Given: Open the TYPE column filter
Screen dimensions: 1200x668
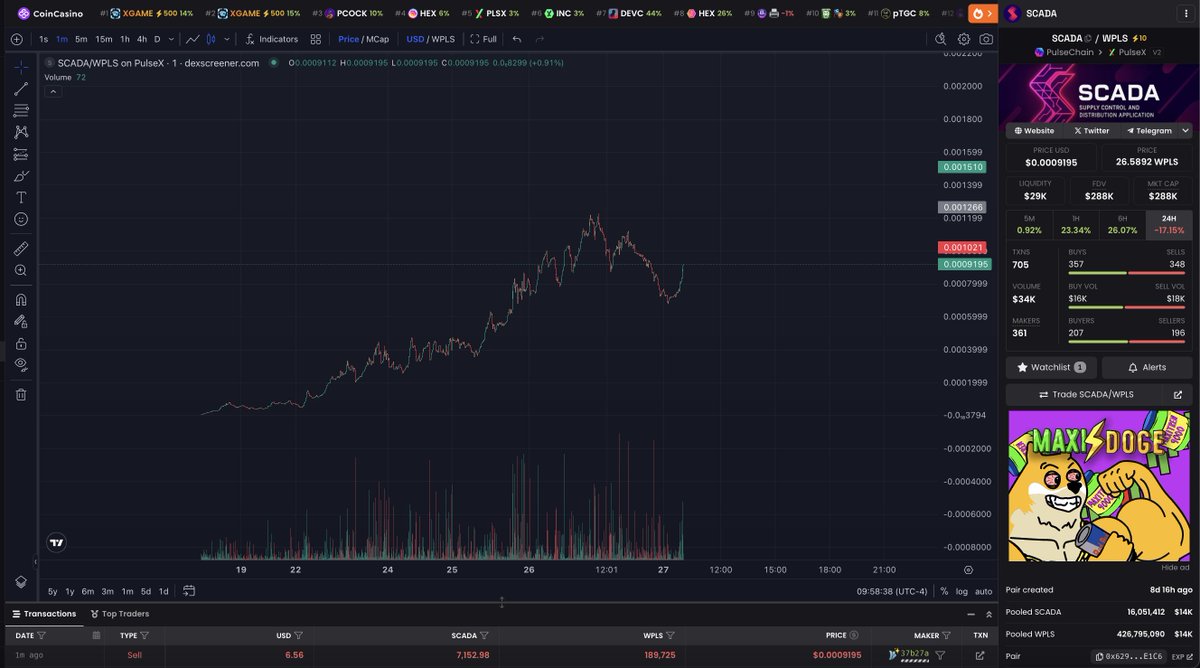Looking at the screenshot, I should click(x=144, y=635).
